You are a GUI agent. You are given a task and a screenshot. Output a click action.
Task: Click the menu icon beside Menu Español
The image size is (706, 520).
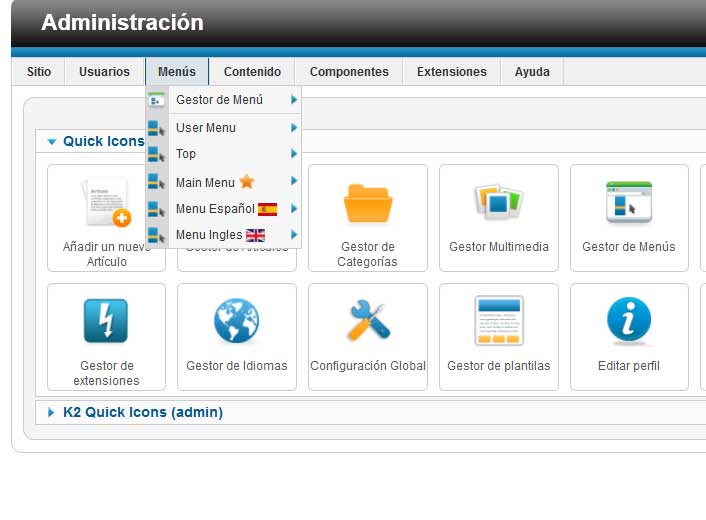[157, 209]
